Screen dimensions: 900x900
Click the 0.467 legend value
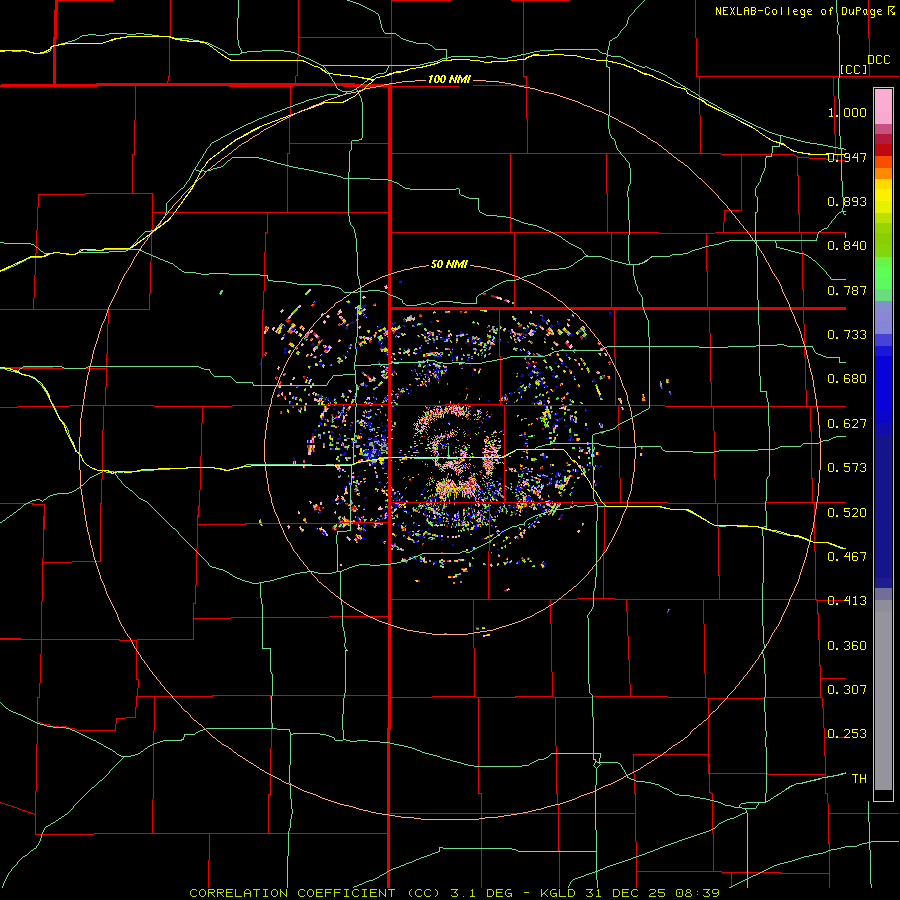pyautogui.click(x=847, y=557)
